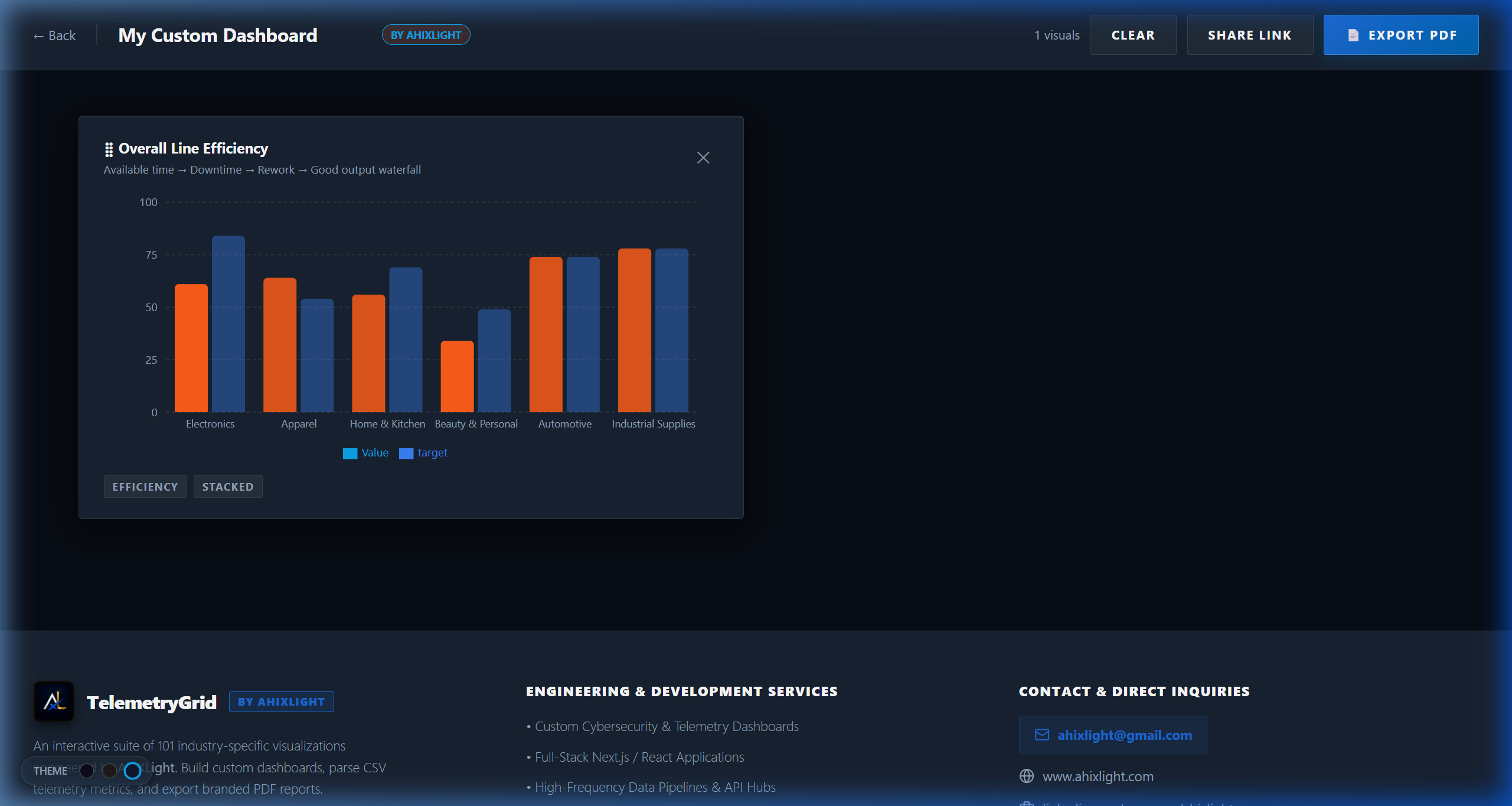This screenshot has height=806, width=1512.
Task: Remove the Overall Line Efficiency card
Action: tap(703, 158)
